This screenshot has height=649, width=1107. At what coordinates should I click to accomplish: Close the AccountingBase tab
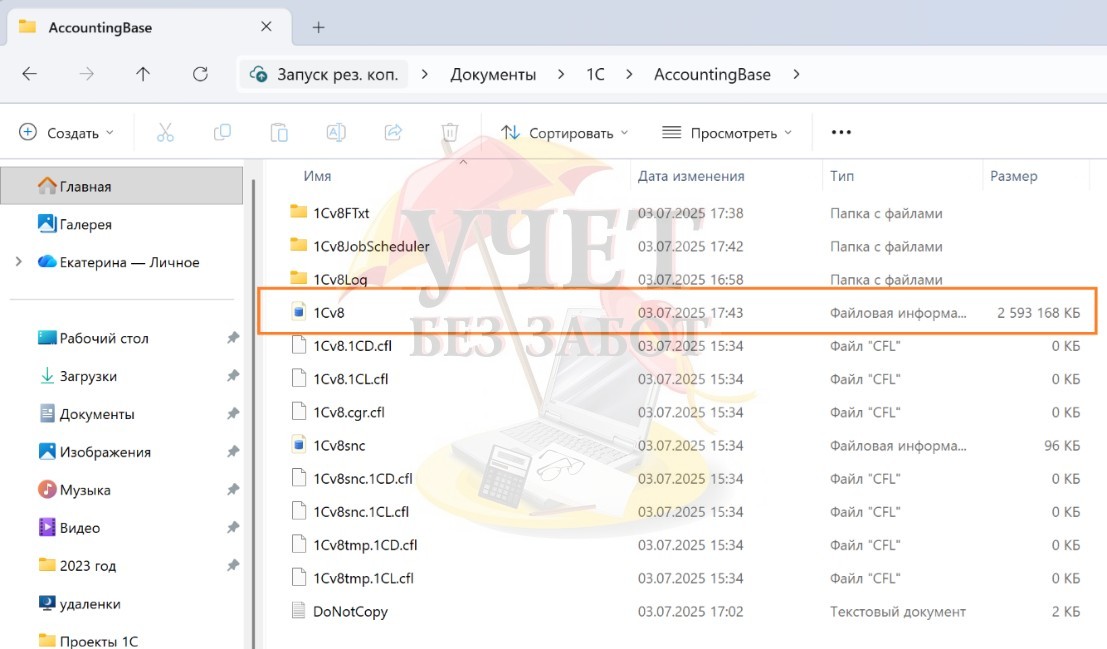tap(266, 27)
